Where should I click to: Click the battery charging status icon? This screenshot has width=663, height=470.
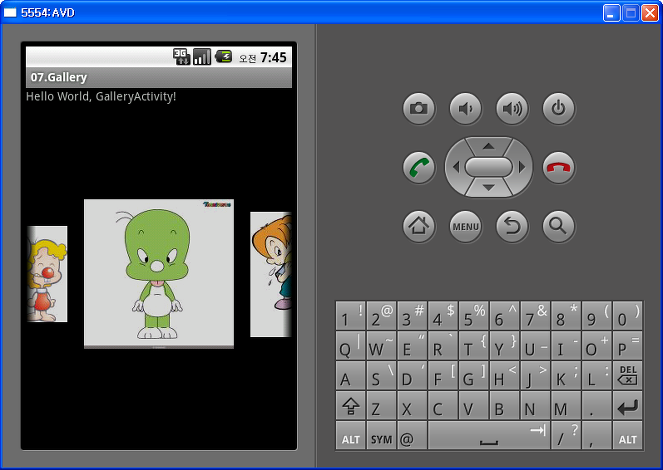click(x=223, y=56)
